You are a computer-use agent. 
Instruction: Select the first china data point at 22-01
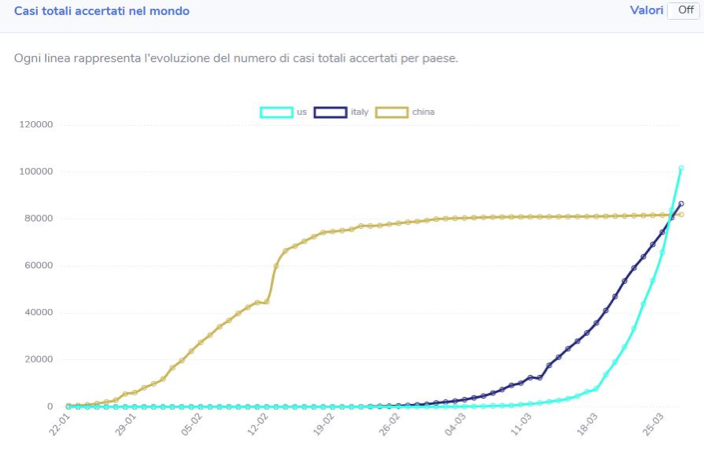68,406
